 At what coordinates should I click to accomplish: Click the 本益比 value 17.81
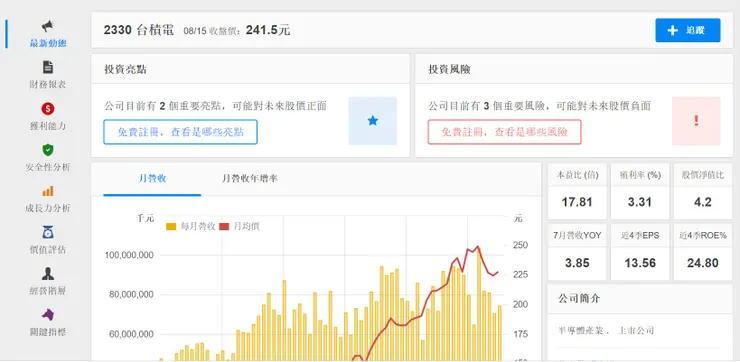(577, 202)
